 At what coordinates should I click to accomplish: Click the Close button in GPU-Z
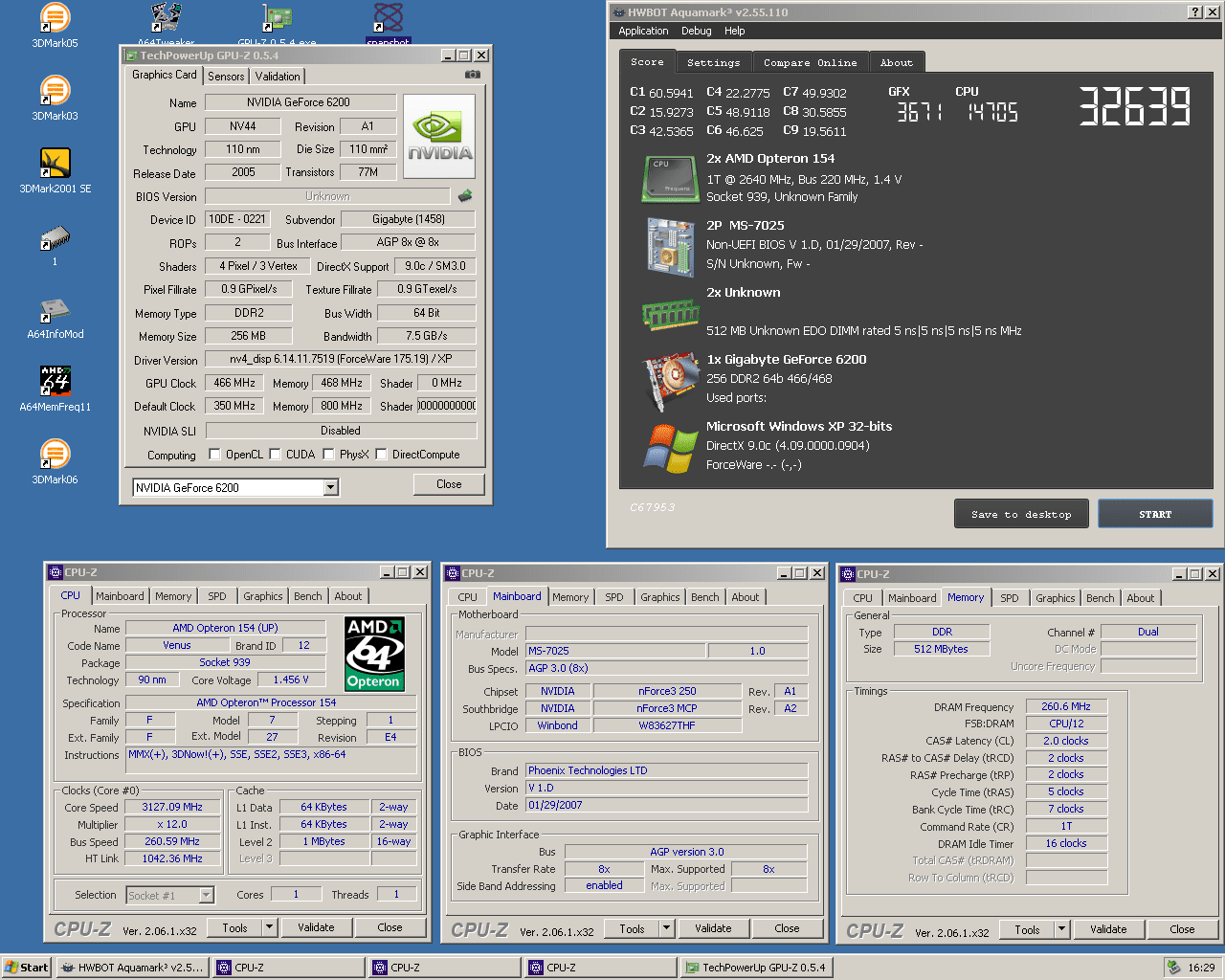point(449,484)
